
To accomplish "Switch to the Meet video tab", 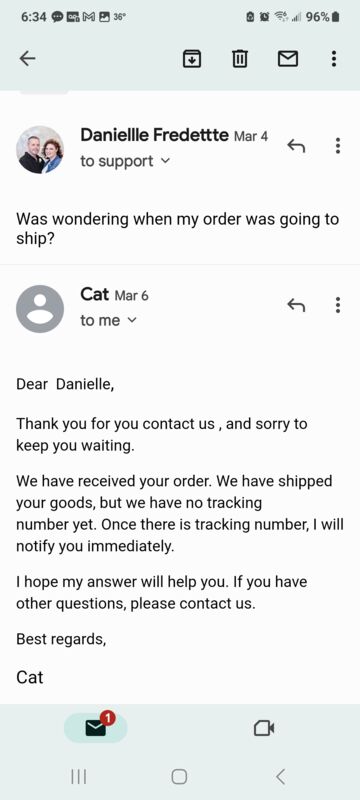I will [264, 729].
